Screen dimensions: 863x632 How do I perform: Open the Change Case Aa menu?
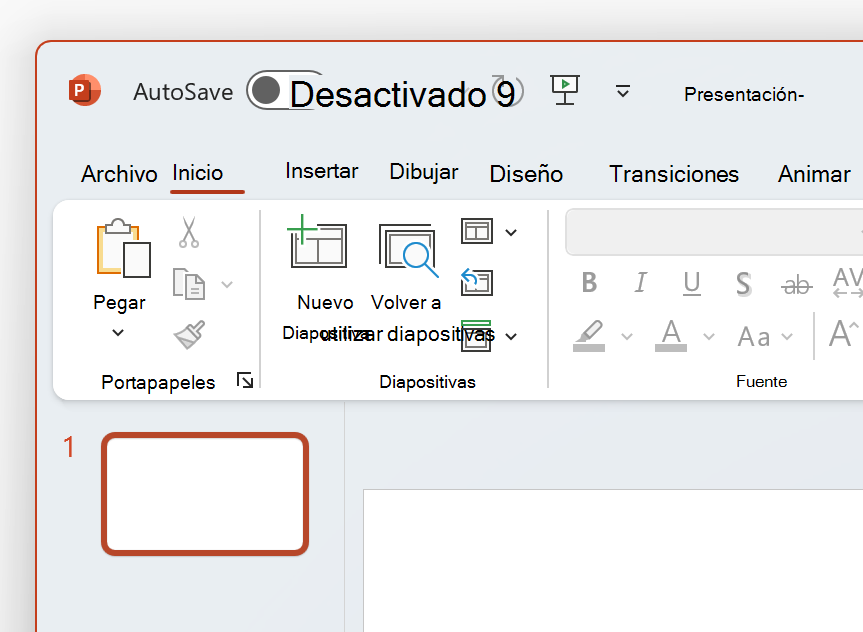pyautogui.click(x=765, y=336)
